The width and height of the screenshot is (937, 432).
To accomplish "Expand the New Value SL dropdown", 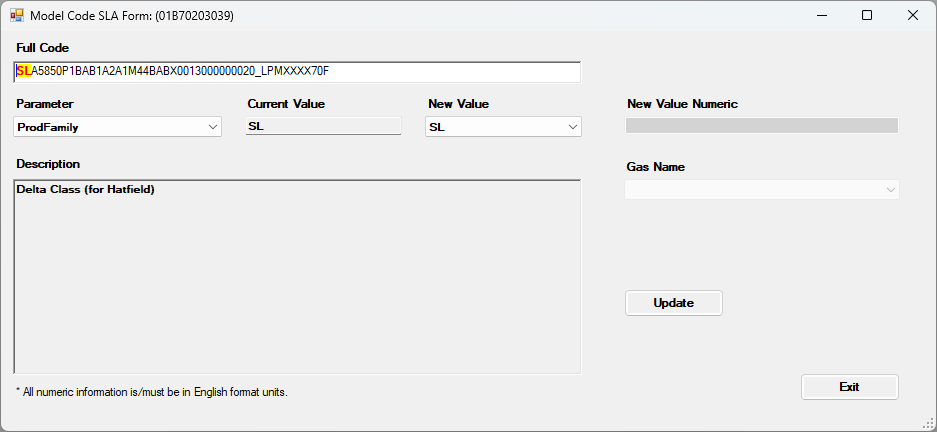I will 503,127.
